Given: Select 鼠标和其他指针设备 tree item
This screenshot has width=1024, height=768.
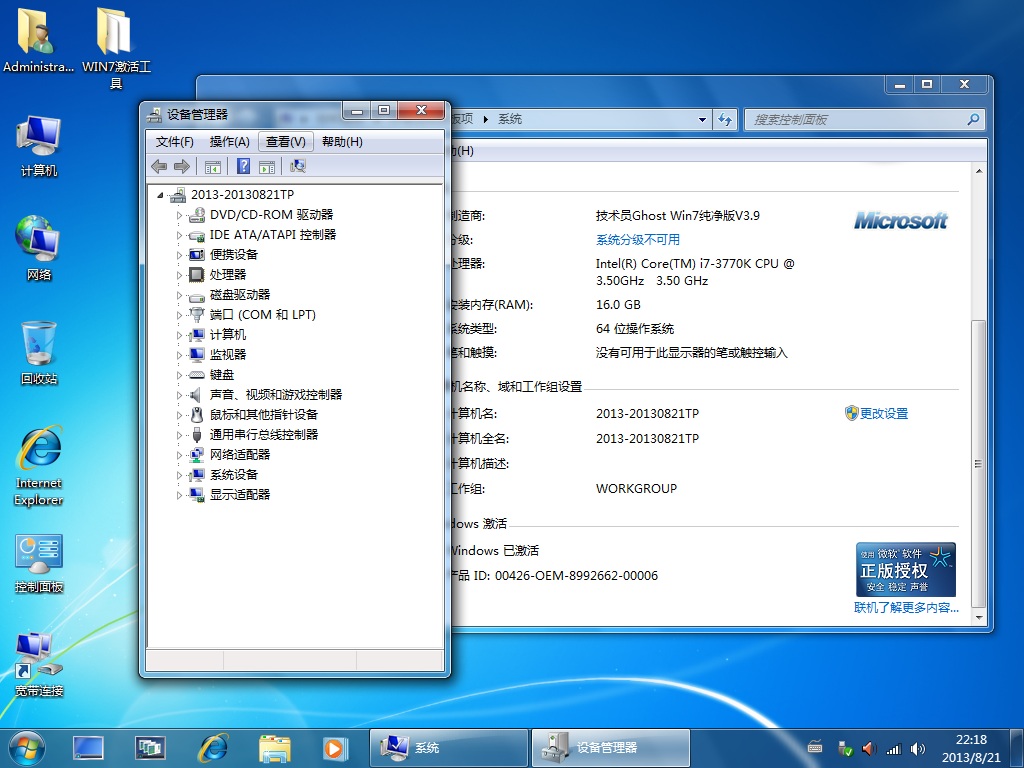Looking at the screenshot, I should [264, 415].
